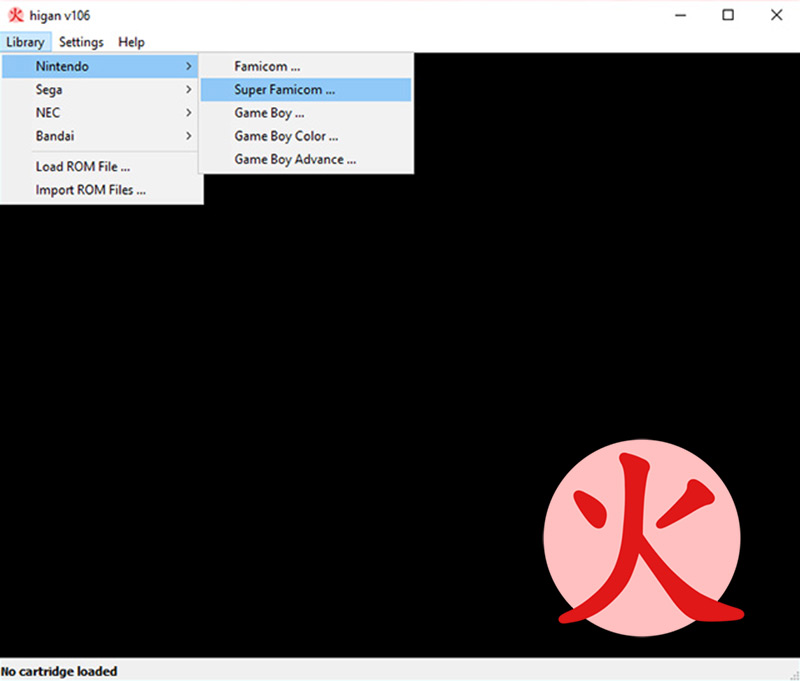Maximize the higan window
This screenshot has width=800, height=681.
[728, 15]
